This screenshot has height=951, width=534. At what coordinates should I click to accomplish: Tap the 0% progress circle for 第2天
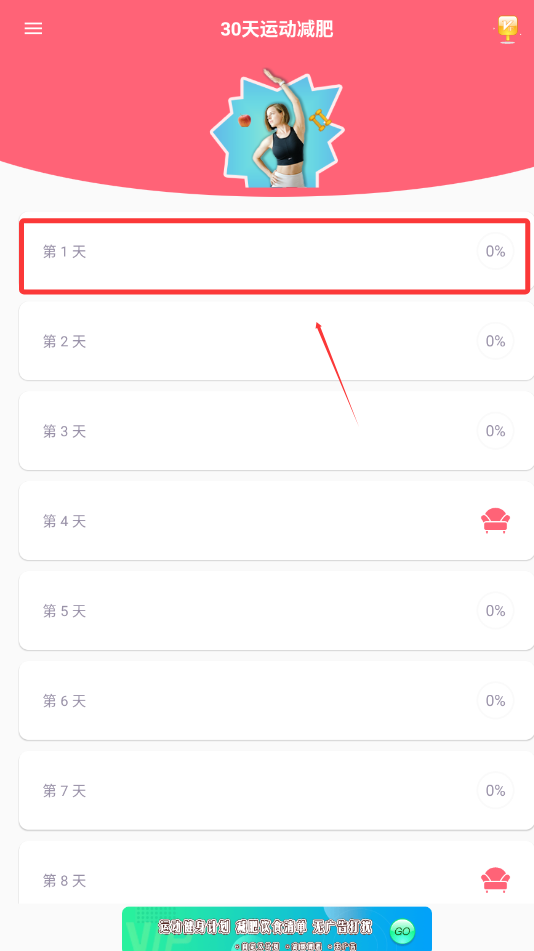pyautogui.click(x=495, y=341)
